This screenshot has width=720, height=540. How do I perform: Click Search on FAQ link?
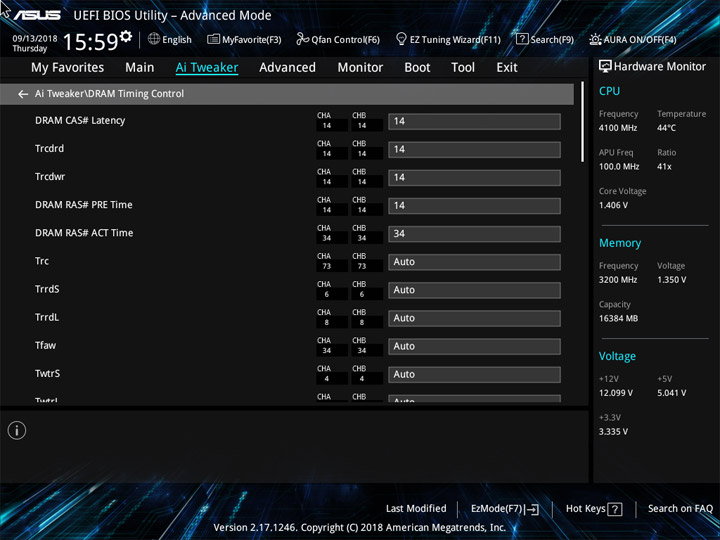(680, 508)
